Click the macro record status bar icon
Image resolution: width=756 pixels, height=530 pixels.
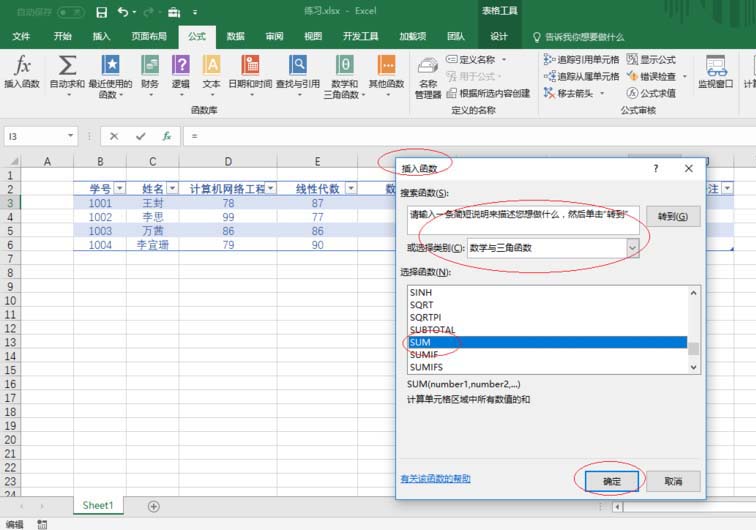tap(42, 524)
